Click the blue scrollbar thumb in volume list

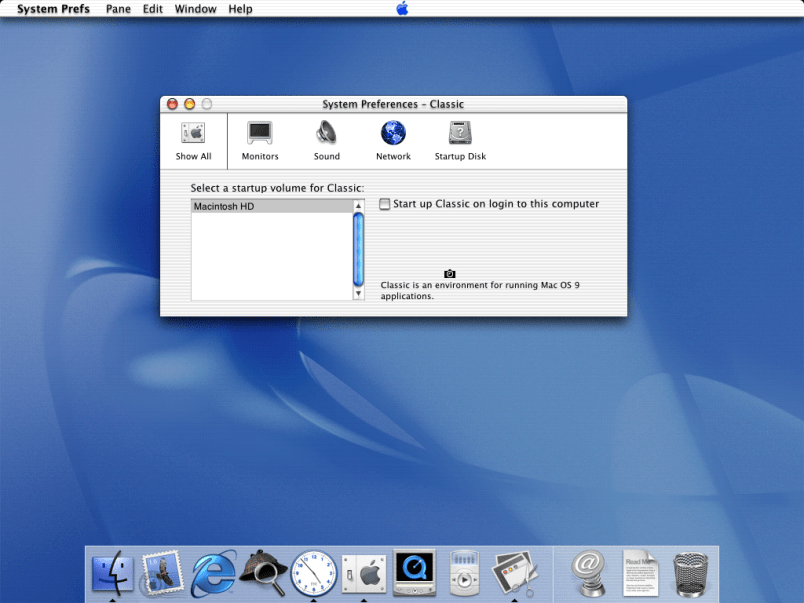[359, 249]
